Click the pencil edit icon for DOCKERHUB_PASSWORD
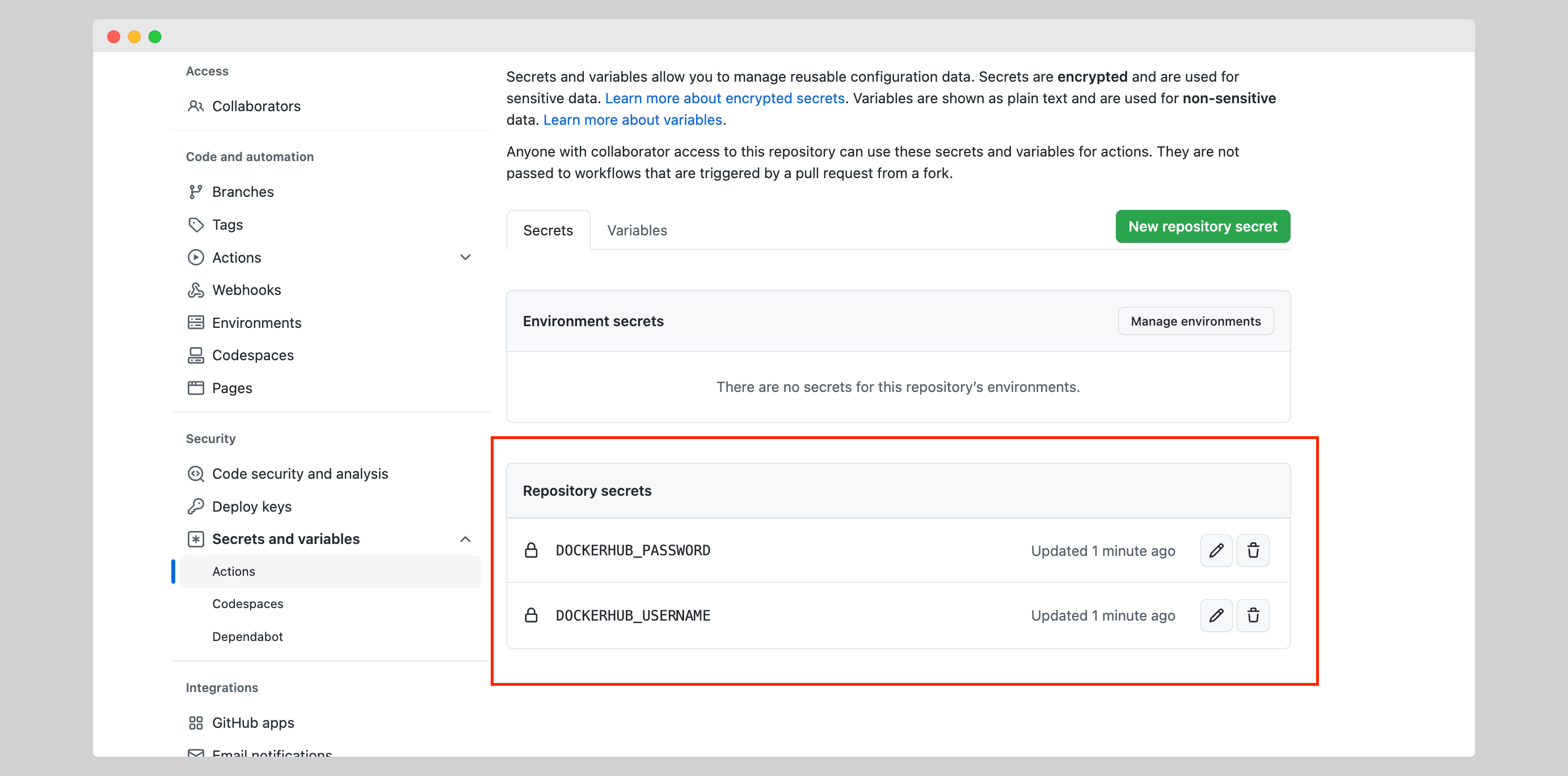This screenshot has width=1568, height=776. (1216, 550)
